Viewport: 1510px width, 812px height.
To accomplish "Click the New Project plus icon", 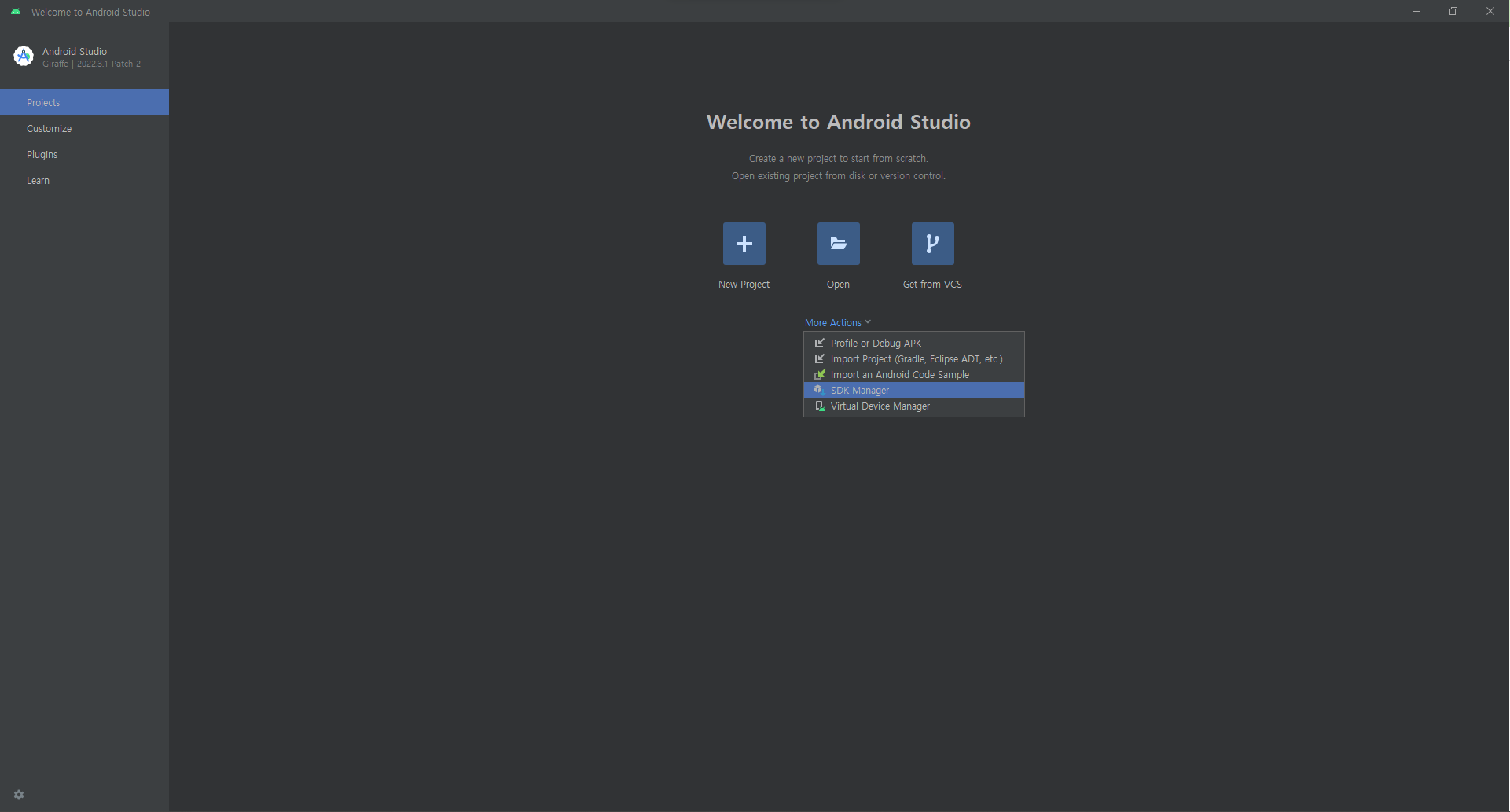I will [x=744, y=244].
